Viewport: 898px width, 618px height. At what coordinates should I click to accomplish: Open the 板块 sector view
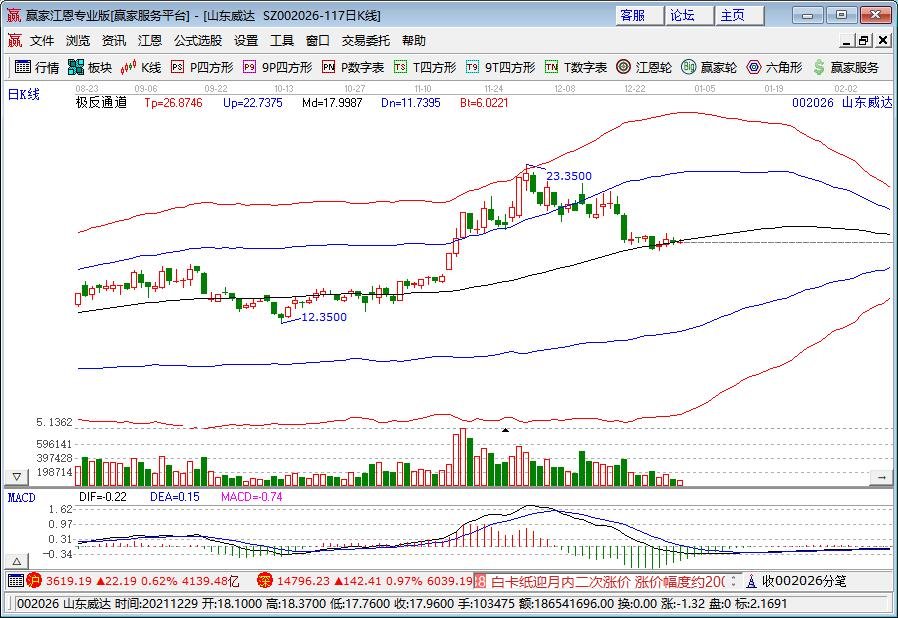click(x=89, y=68)
